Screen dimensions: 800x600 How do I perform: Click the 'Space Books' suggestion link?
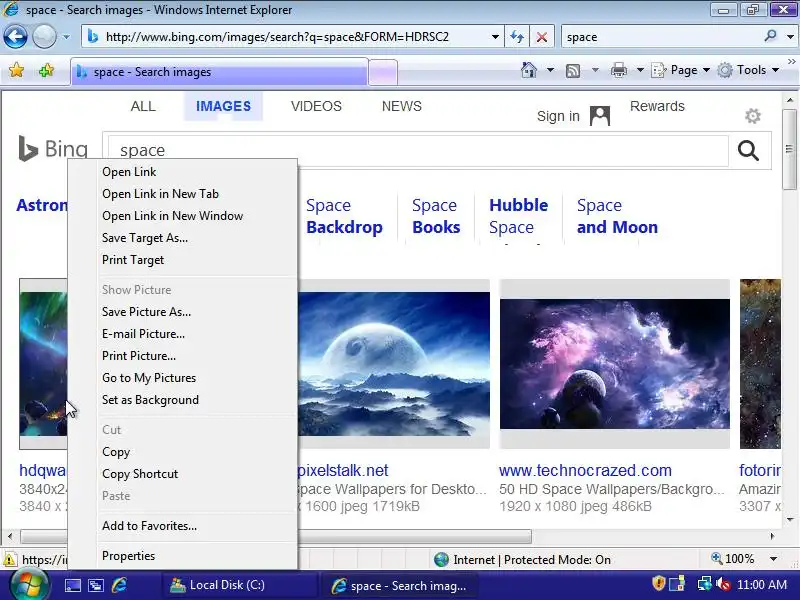[436, 216]
